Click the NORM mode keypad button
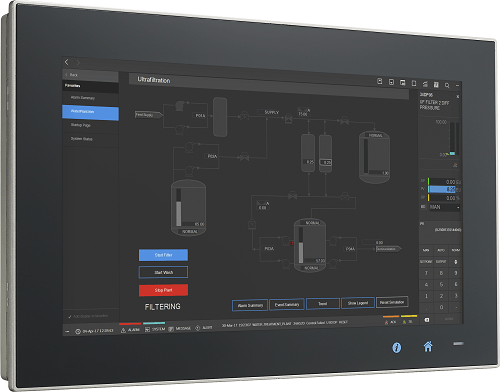 point(456,250)
